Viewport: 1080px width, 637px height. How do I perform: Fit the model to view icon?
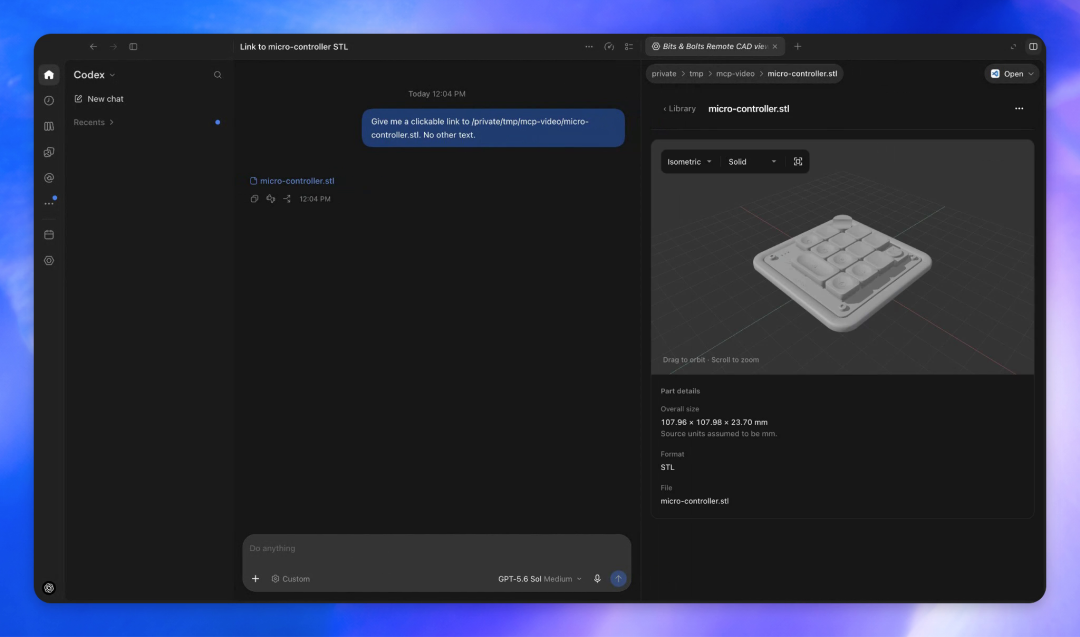click(798, 162)
